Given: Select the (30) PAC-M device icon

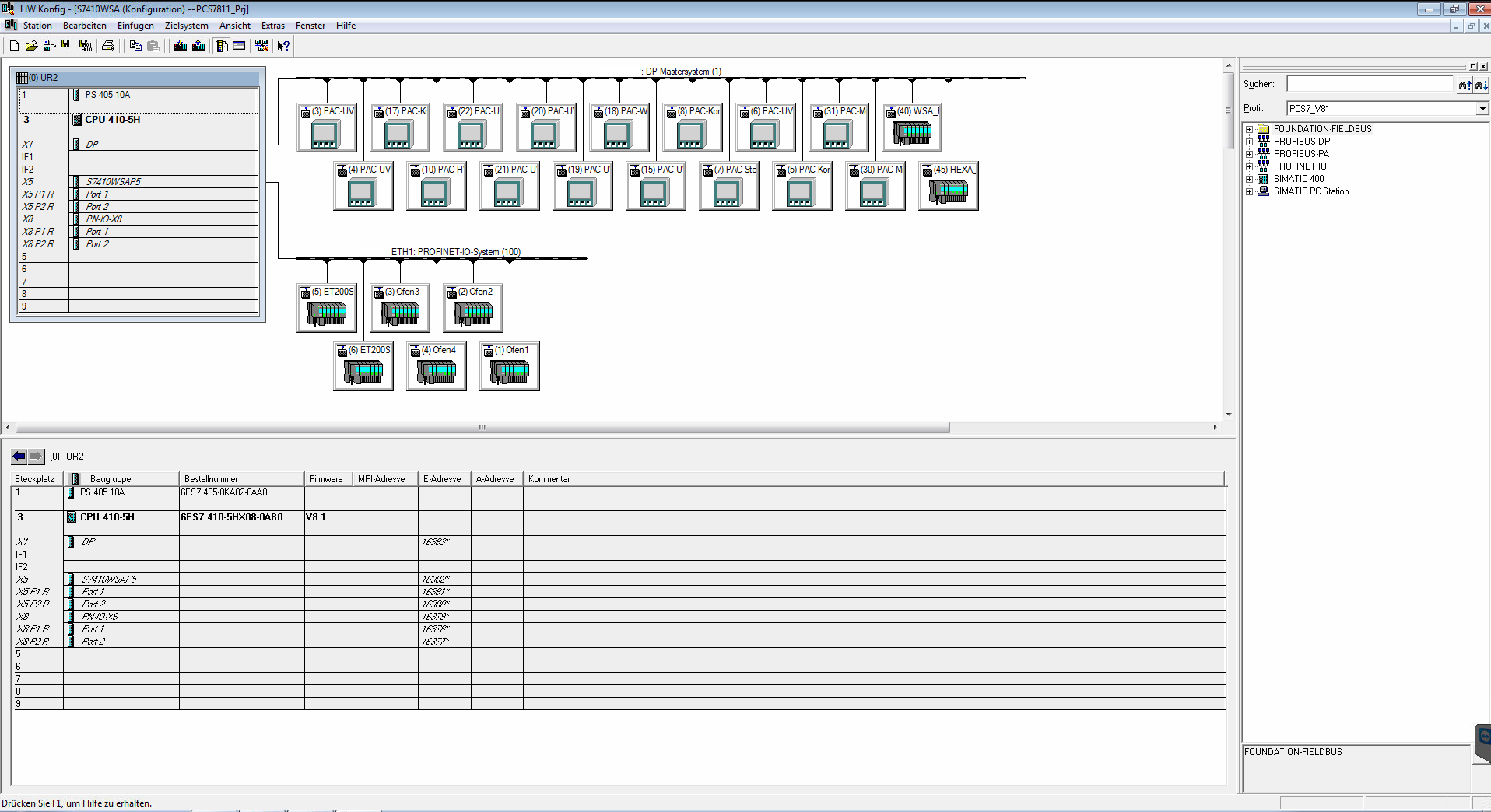Looking at the screenshot, I should [x=875, y=187].
